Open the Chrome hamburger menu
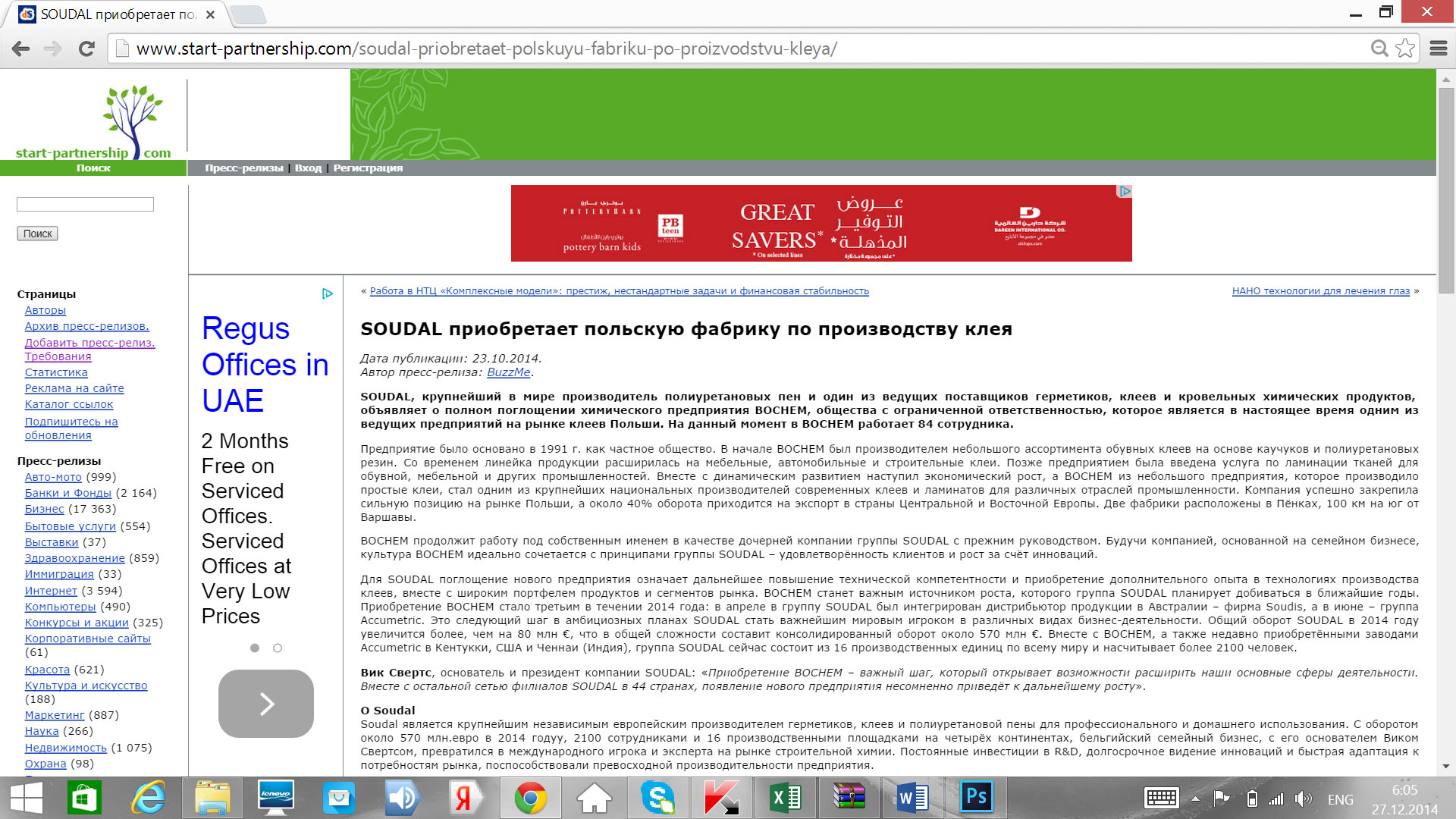 [1439, 49]
